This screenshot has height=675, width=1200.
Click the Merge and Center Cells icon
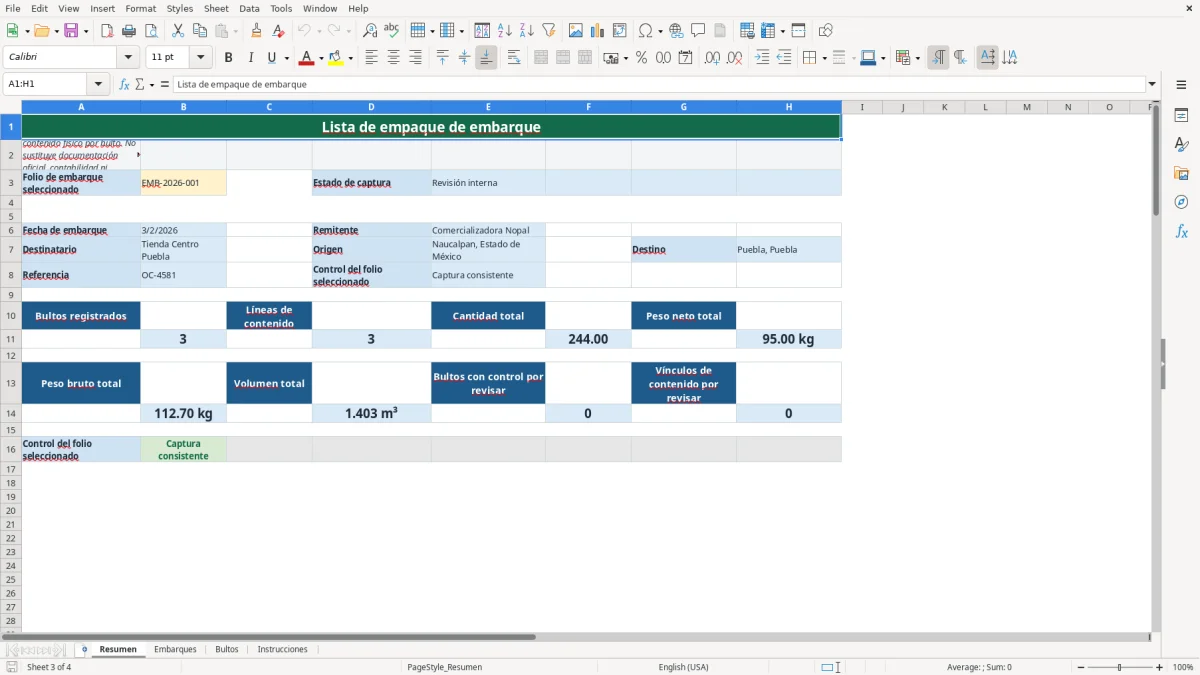[541, 58]
